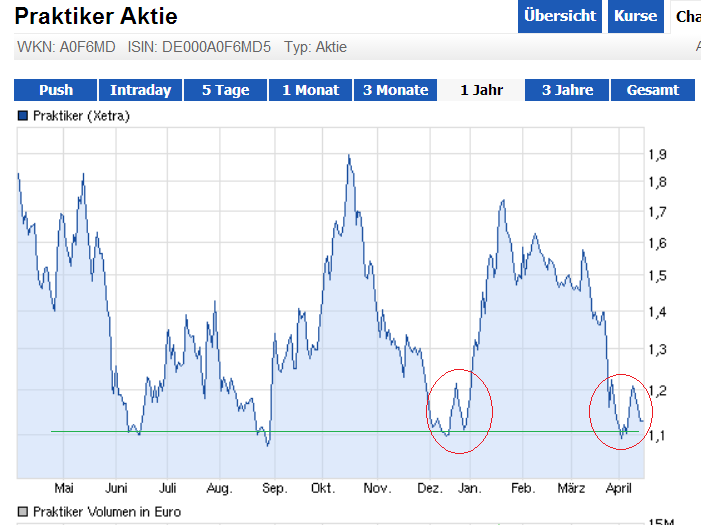Show the Gesamt chart range
The height and width of the screenshot is (525, 701).
[x=653, y=90]
